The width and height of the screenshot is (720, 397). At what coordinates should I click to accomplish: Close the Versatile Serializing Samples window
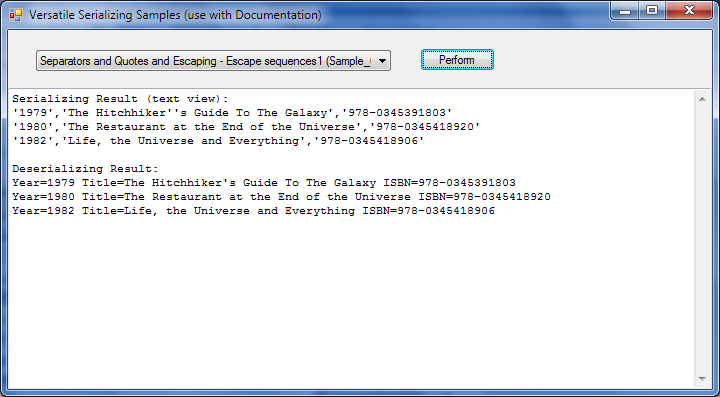tap(689, 11)
